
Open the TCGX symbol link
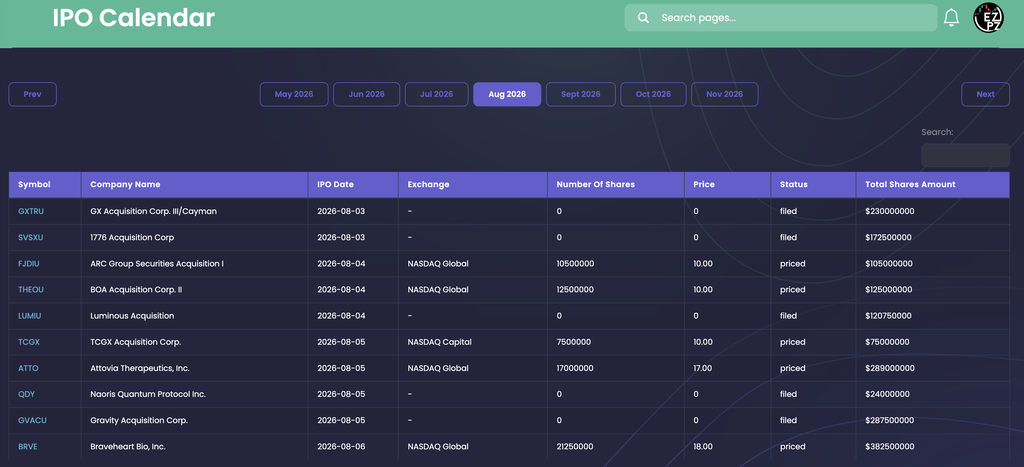pos(29,342)
